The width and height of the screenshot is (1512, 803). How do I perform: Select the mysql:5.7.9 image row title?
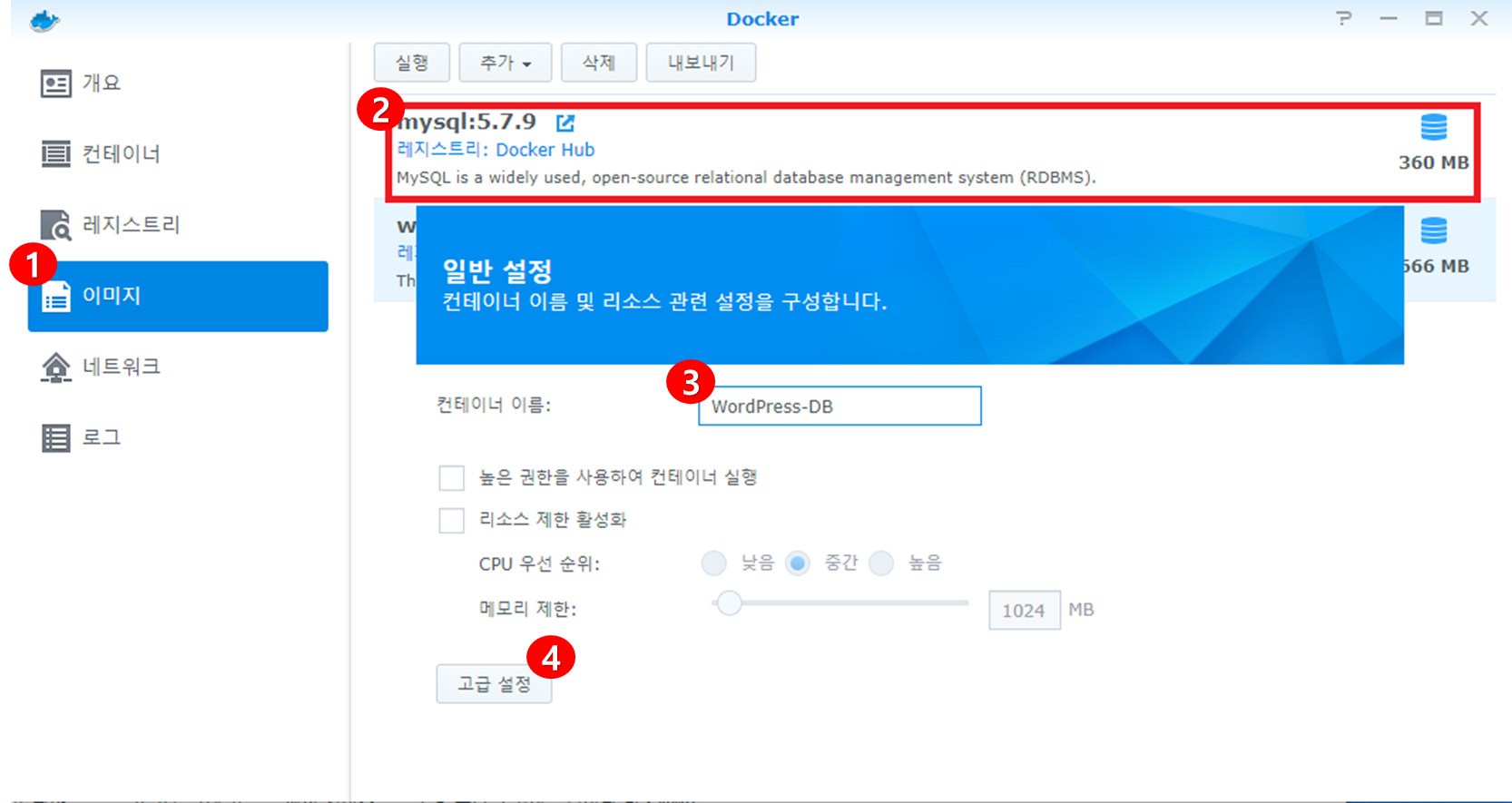pos(466,122)
